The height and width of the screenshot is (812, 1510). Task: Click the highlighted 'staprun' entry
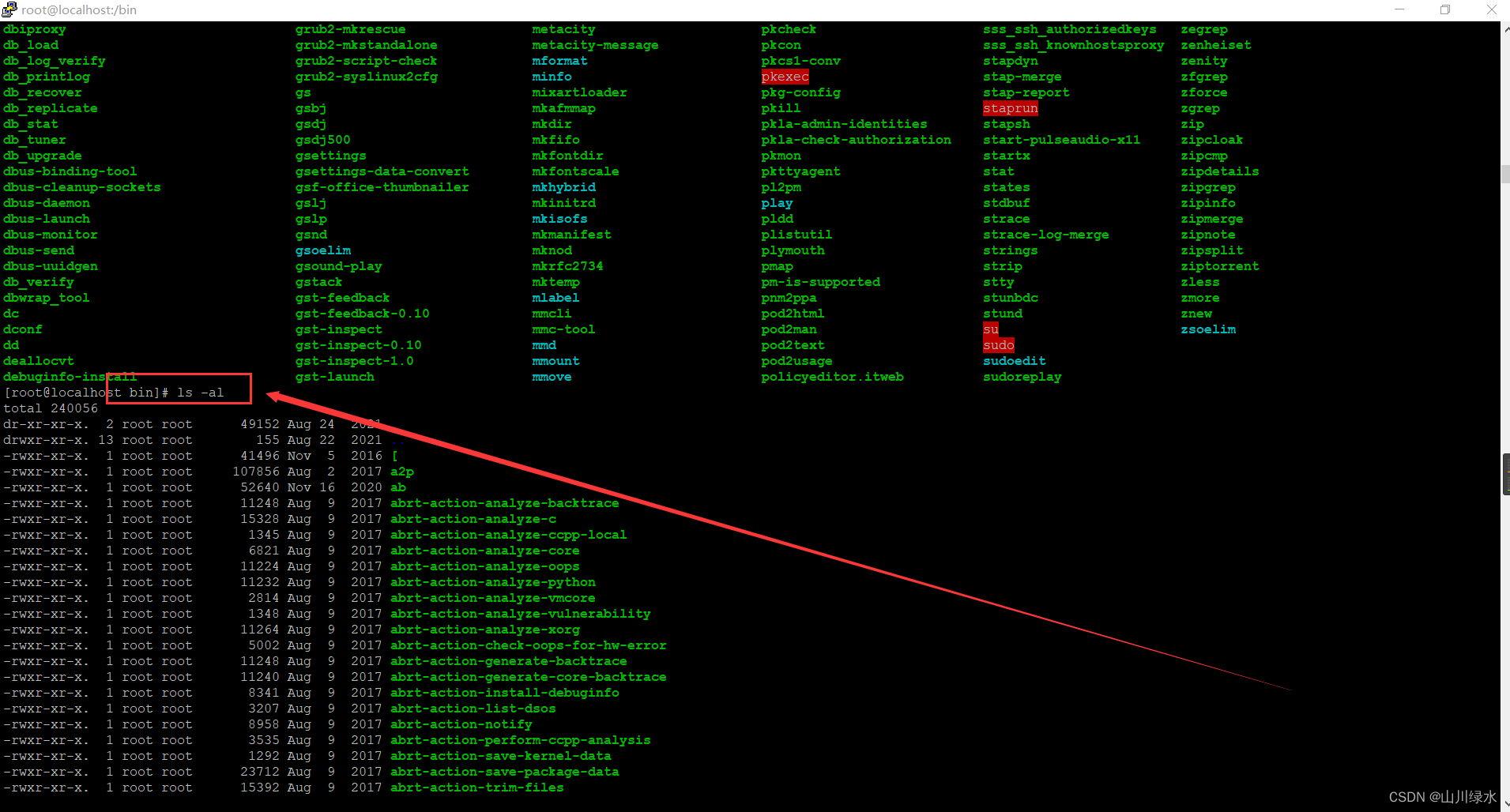click(1010, 108)
